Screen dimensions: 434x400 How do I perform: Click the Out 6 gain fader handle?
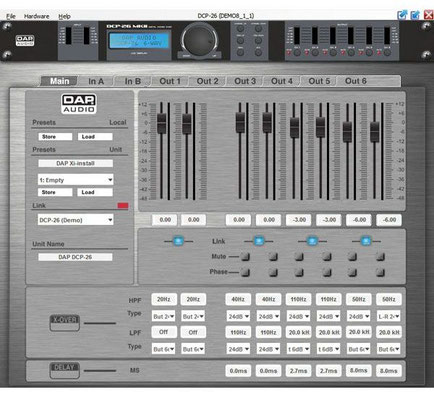tap(375, 132)
